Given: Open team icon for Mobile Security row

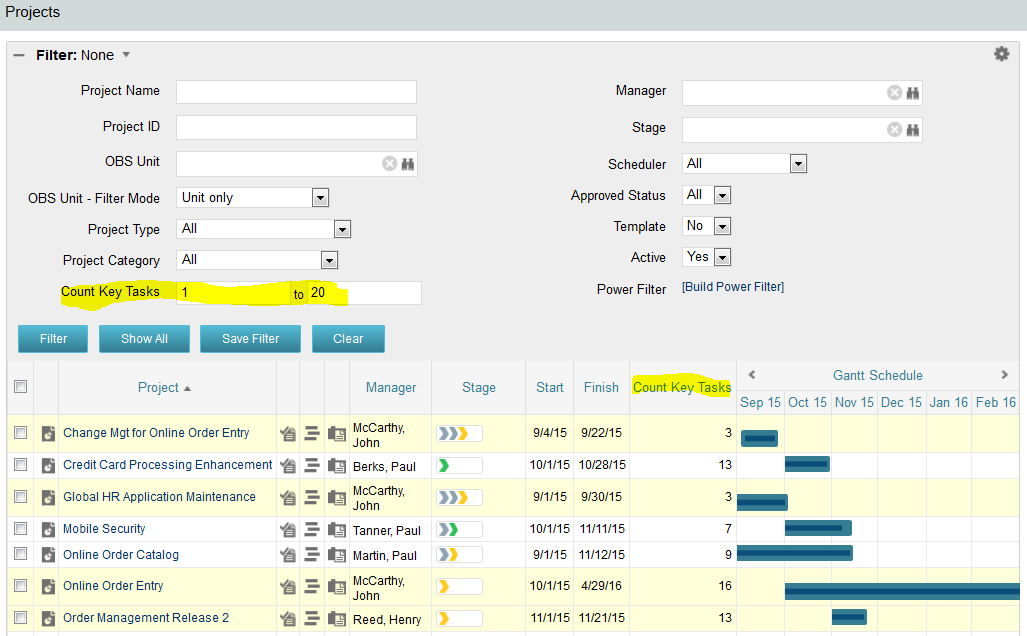Looking at the screenshot, I should [337, 529].
